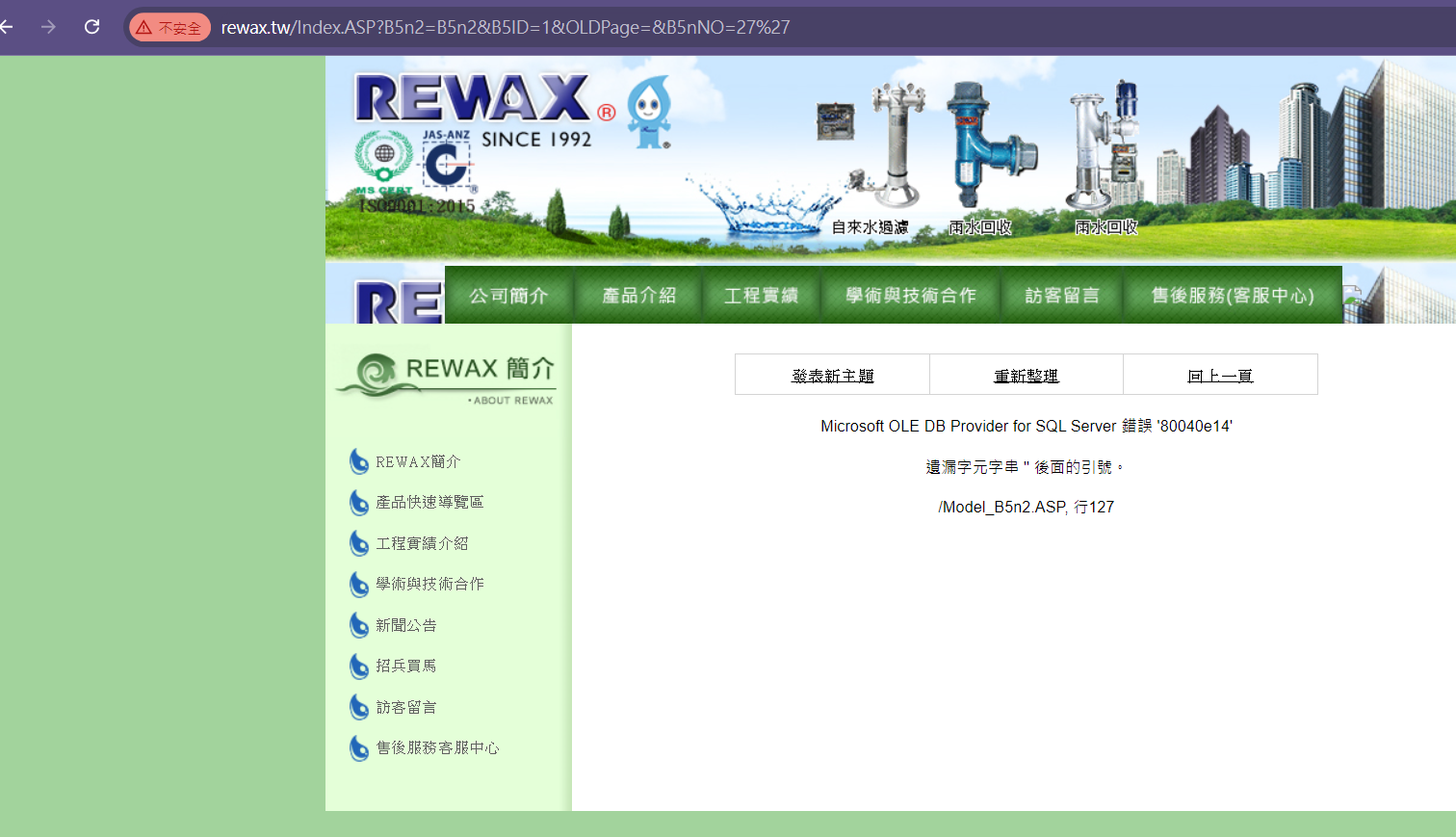Click the browser back arrow
The image size is (1456, 837).
click(x=7, y=27)
